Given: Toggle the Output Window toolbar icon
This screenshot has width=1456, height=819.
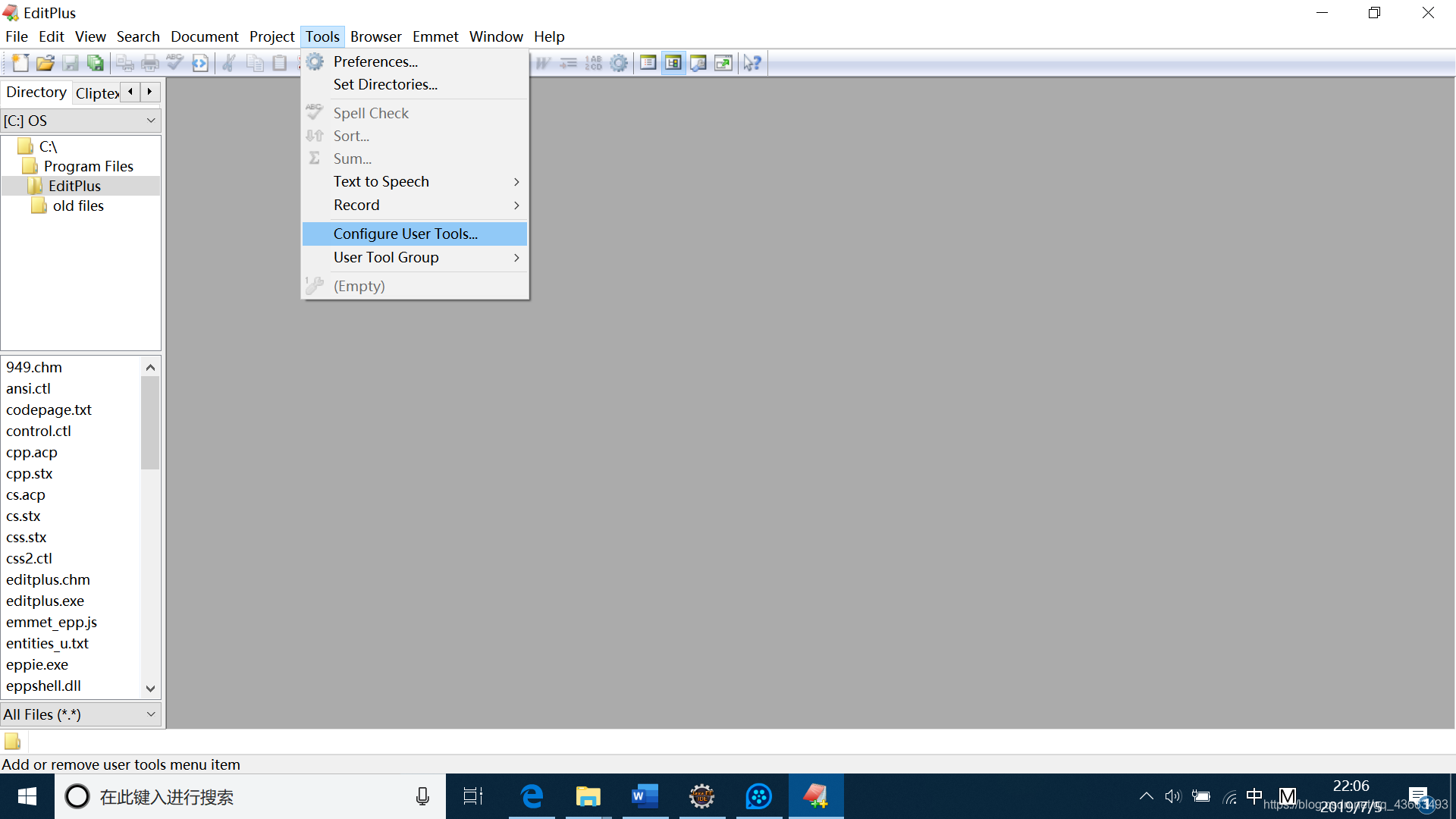Looking at the screenshot, I should tap(698, 63).
